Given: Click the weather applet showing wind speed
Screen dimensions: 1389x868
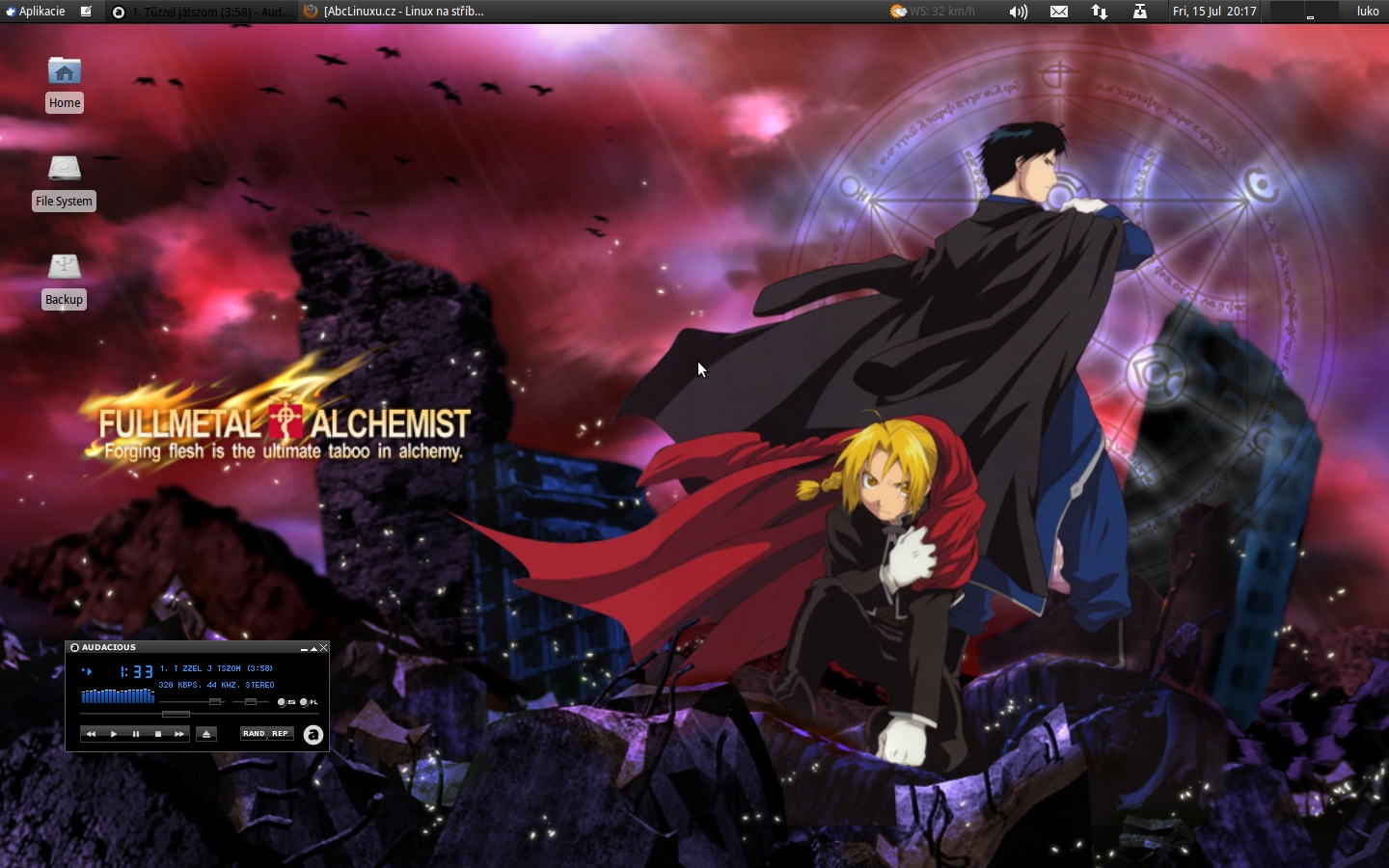Looking at the screenshot, I should pos(932,12).
